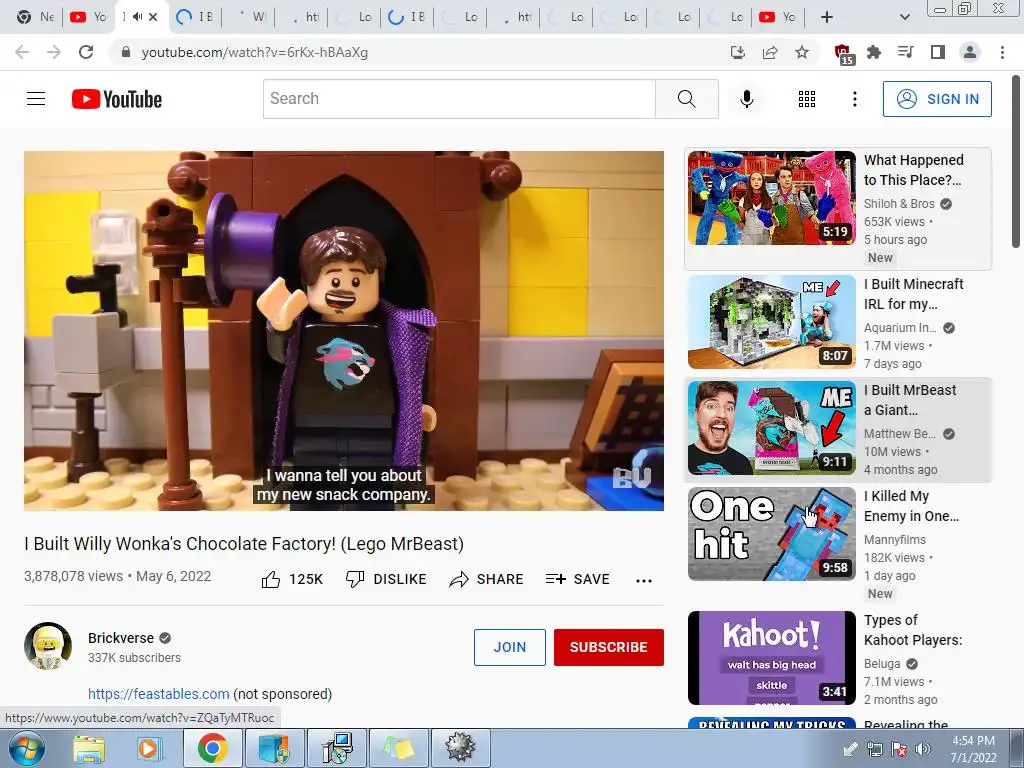Click the search magnifier button
Image resolution: width=1024 pixels, height=768 pixels.
click(686, 99)
